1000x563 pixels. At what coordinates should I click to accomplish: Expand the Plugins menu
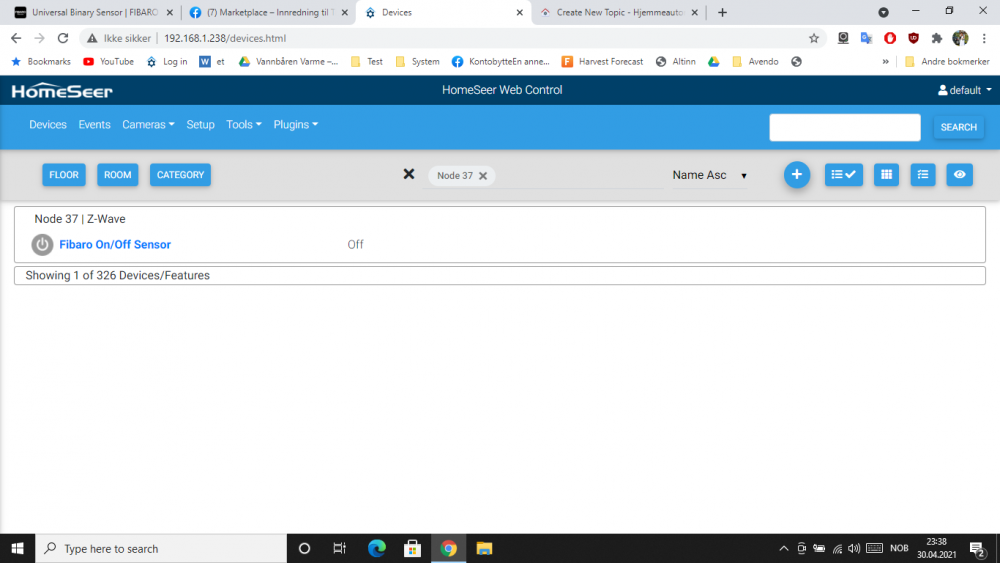(x=295, y=125)
